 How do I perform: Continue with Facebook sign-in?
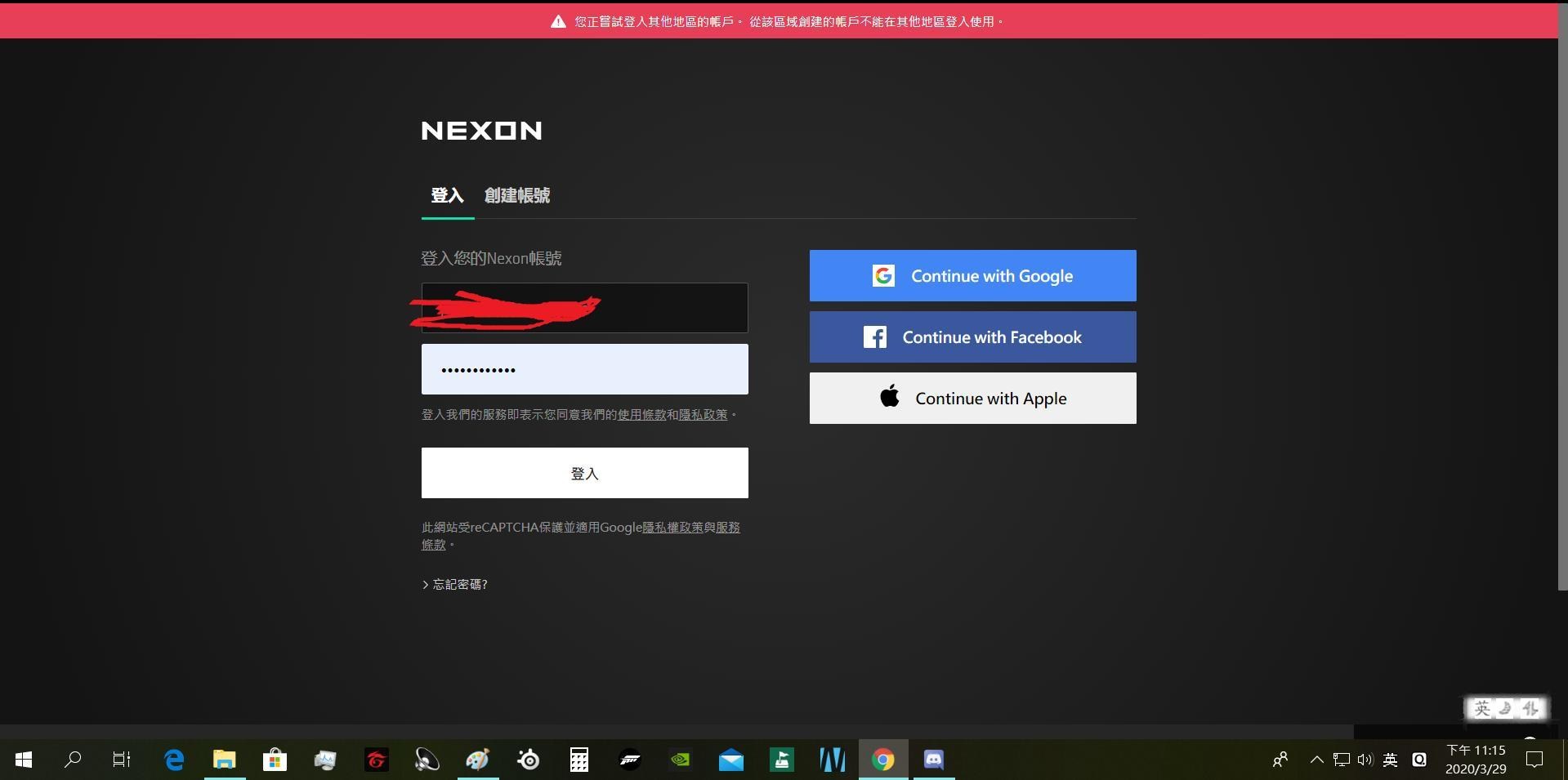pyautogui.click(x=972, y=337)
